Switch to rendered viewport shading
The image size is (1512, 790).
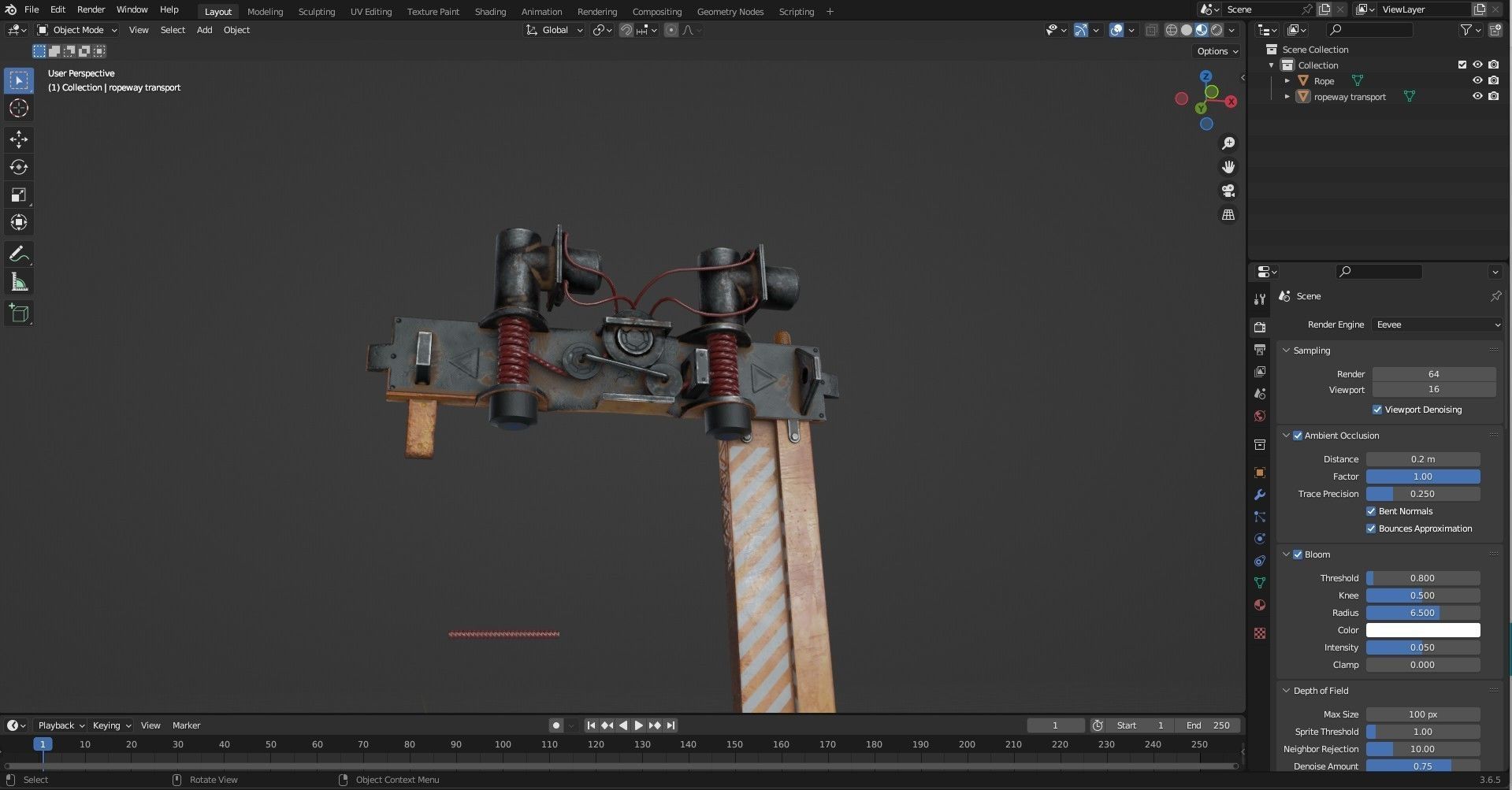pyautogui.click(x=1217, y=30)
